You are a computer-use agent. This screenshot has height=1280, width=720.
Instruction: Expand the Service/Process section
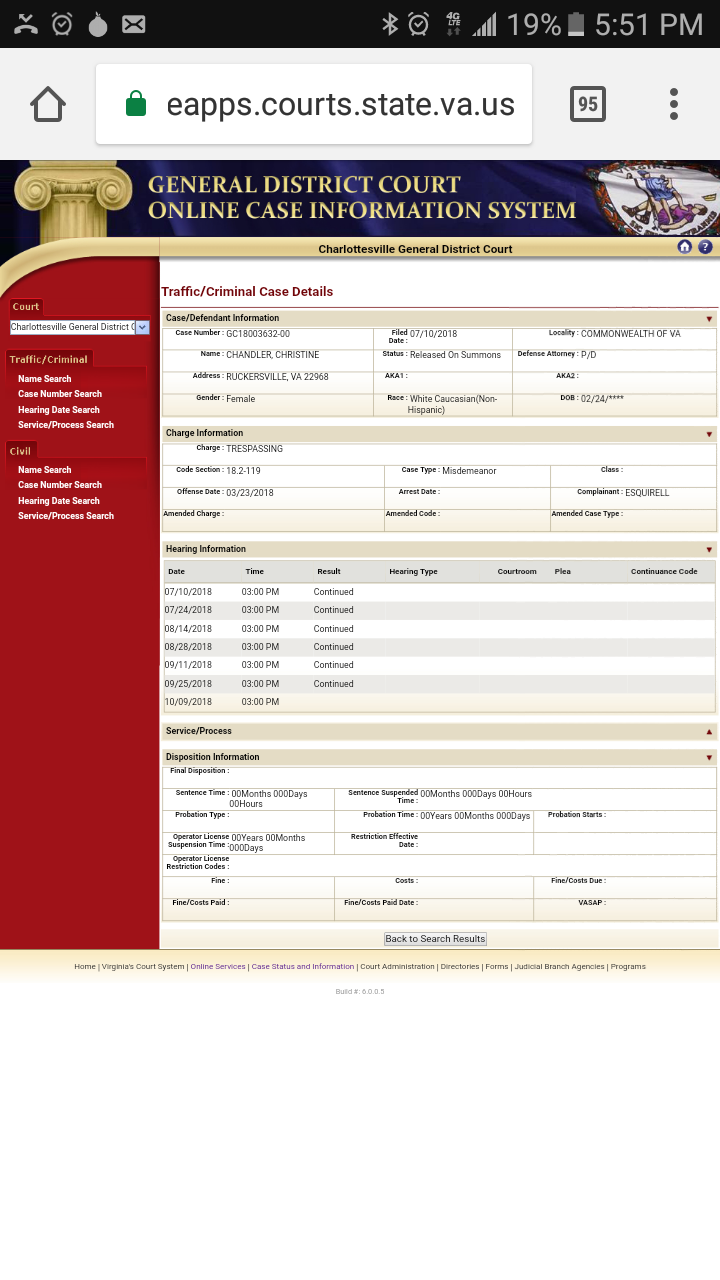click(x=709, y=732)
